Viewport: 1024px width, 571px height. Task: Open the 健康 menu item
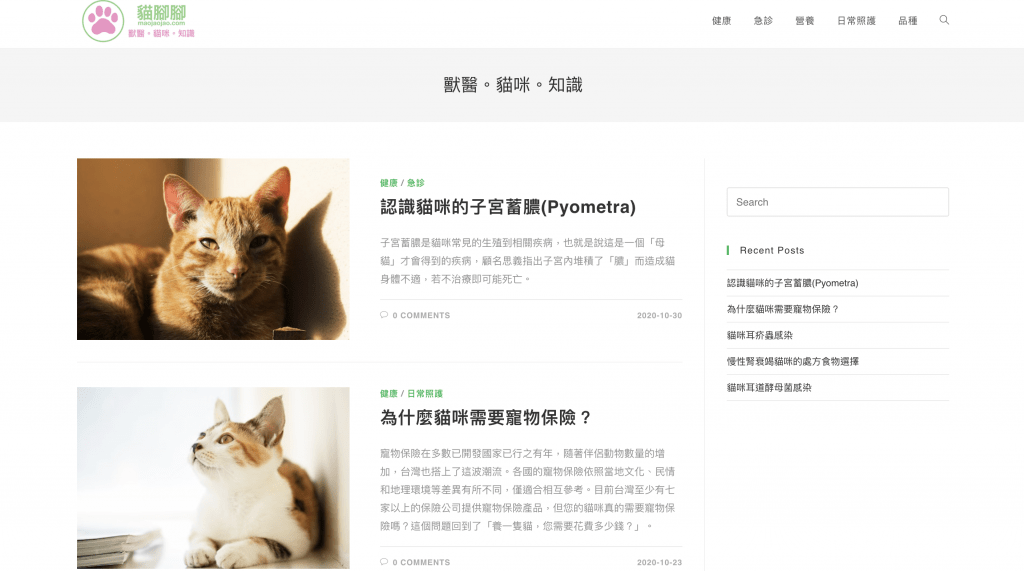coord(722,21)
